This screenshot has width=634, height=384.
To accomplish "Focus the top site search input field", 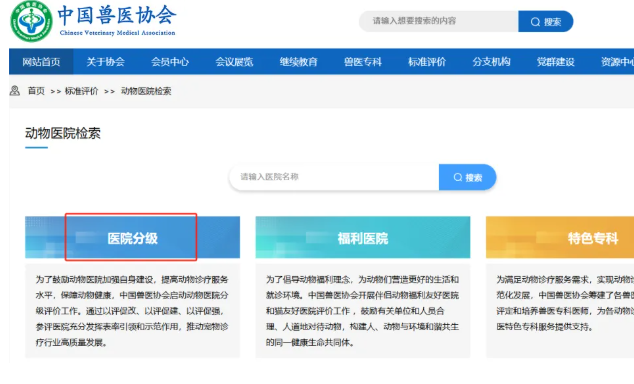I will point(439,21).
